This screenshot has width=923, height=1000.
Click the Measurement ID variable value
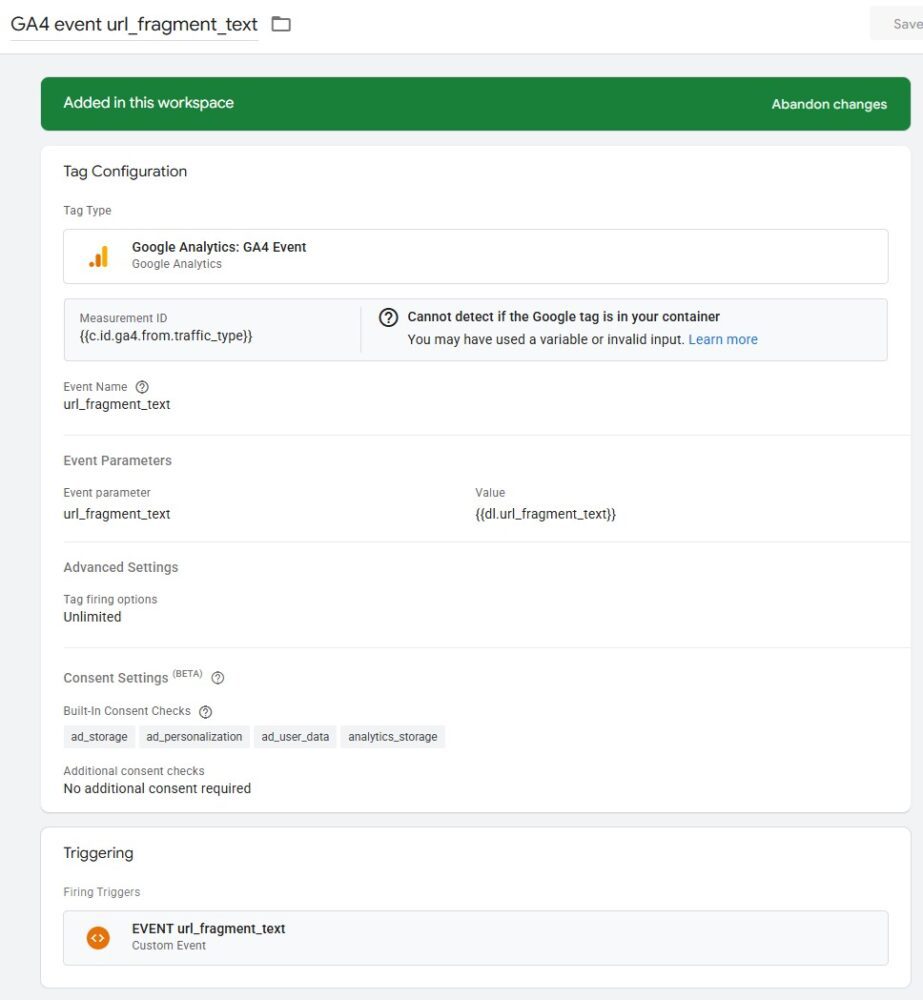click(x=166, y=336)
